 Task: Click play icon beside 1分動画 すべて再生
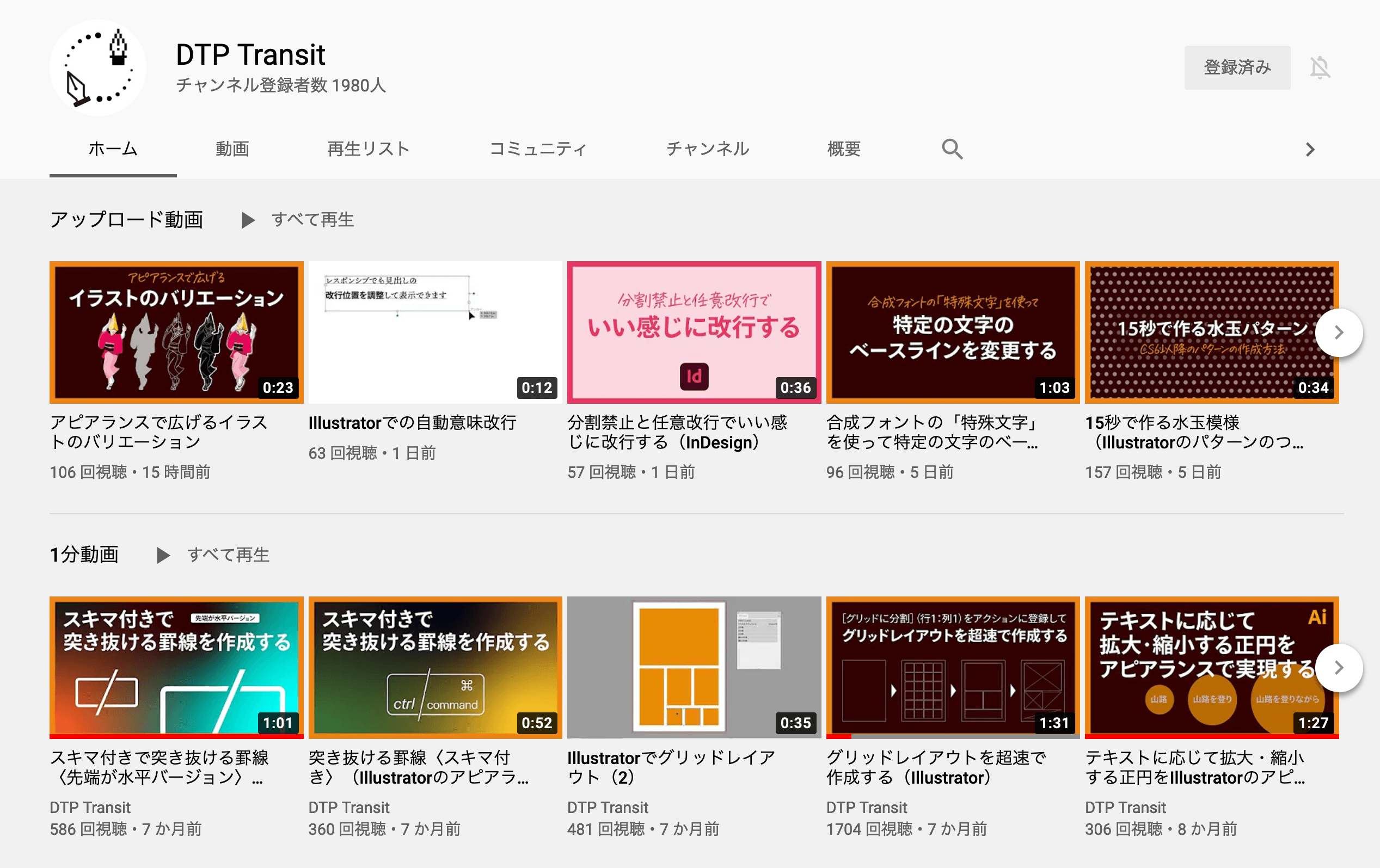(163, 555)
